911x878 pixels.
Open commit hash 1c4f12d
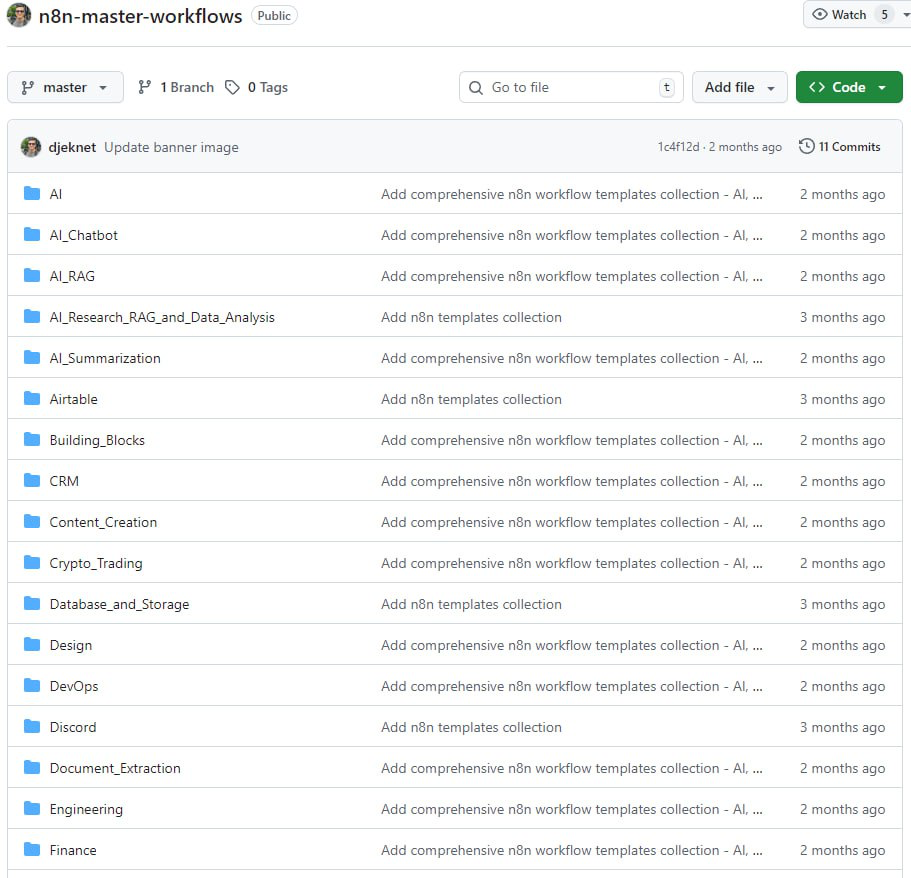coord(678,147)
